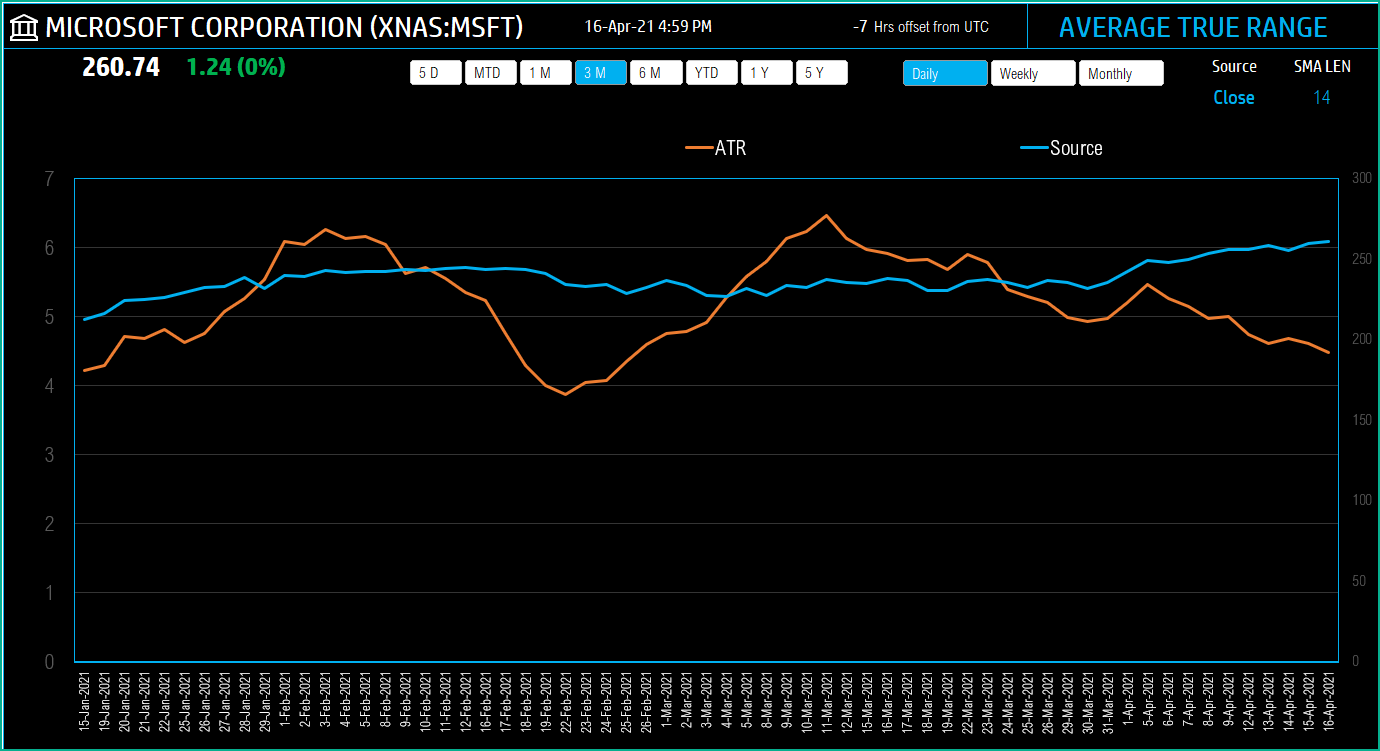The width and height of the screenshot is (1380, 751).
Task: Click the left axis value 7
Action: click(49, 179)
